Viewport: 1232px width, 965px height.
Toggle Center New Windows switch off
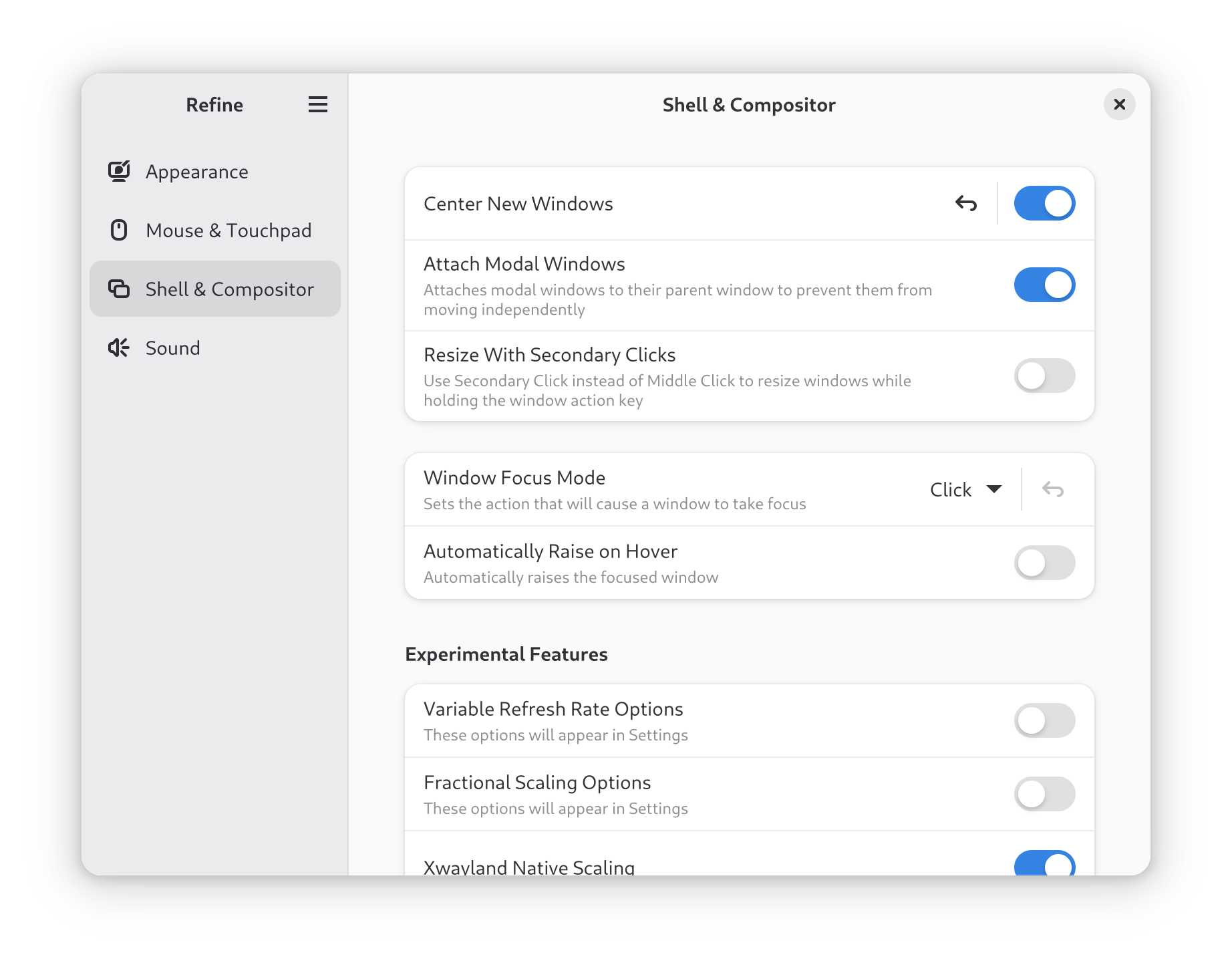pos(1045,203)
